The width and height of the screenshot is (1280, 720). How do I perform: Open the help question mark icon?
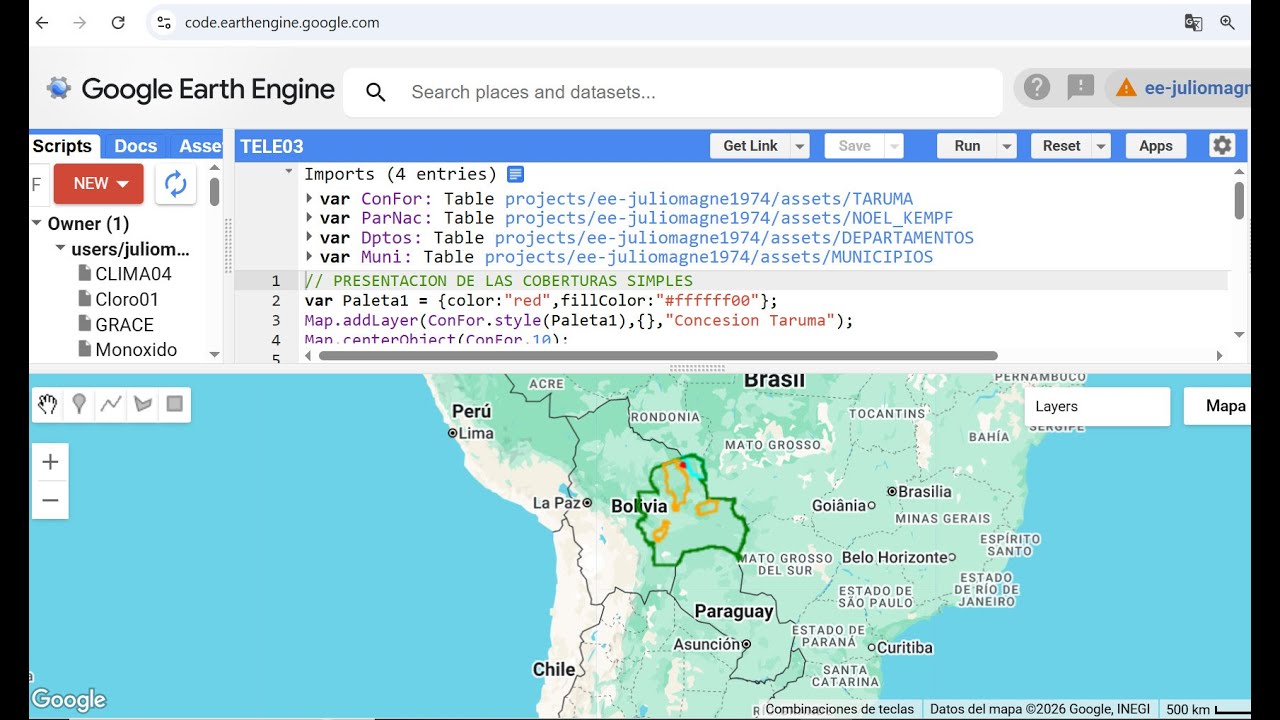point(1037,88)
